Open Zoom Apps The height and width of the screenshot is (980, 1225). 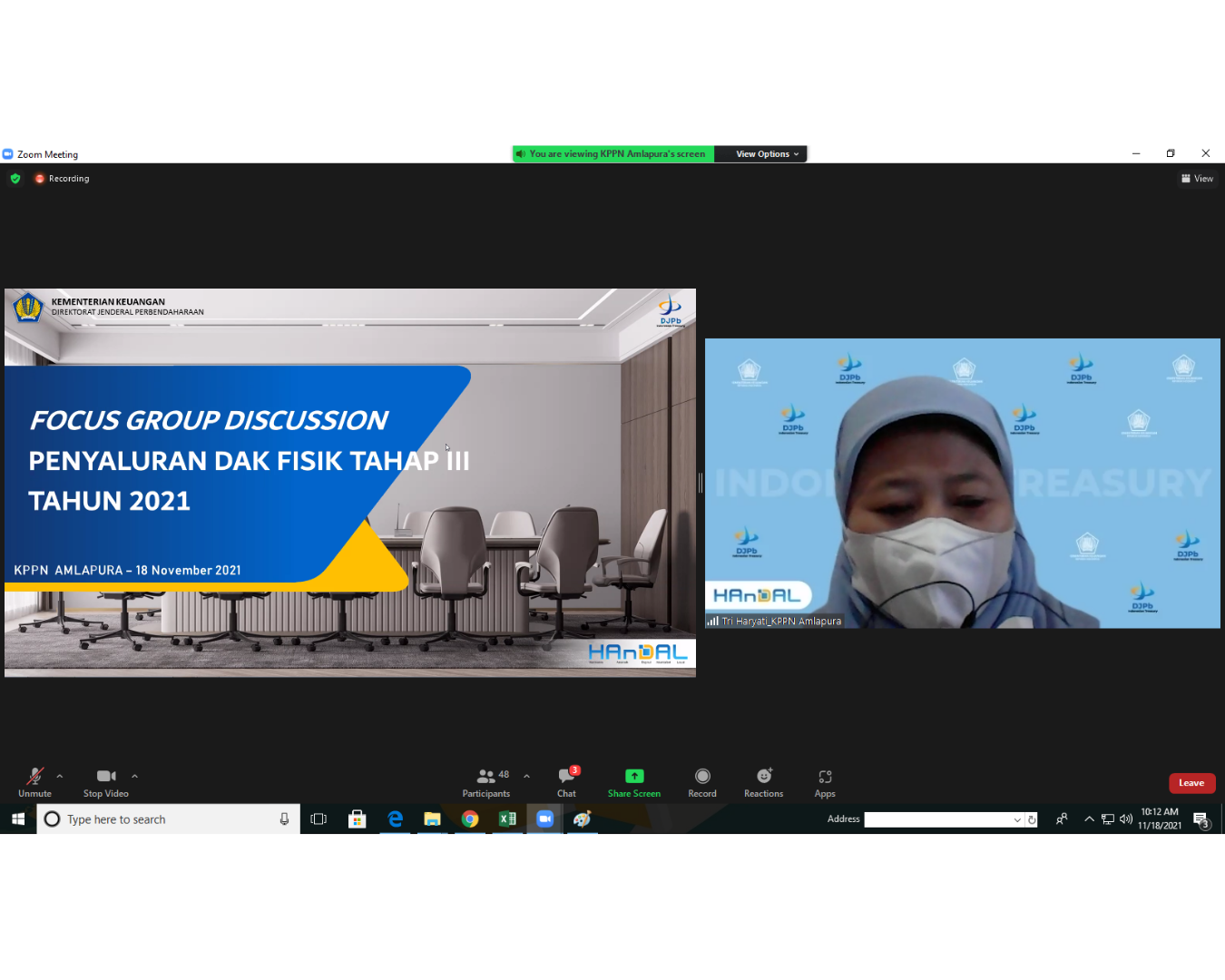pos(825,781)
